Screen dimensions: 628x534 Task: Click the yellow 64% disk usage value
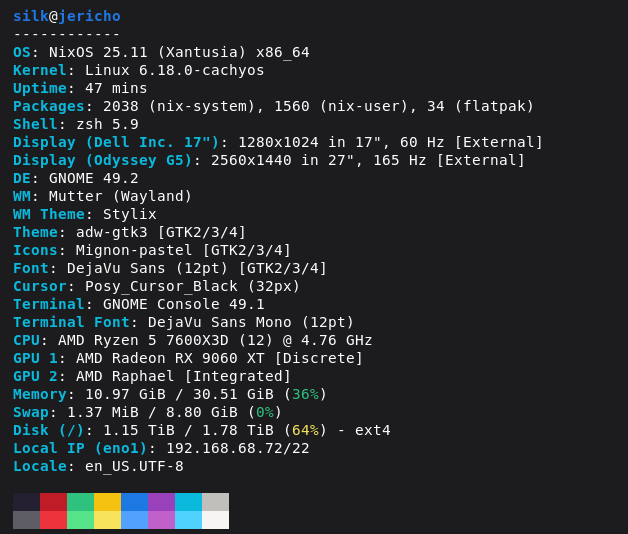(305, 430)
